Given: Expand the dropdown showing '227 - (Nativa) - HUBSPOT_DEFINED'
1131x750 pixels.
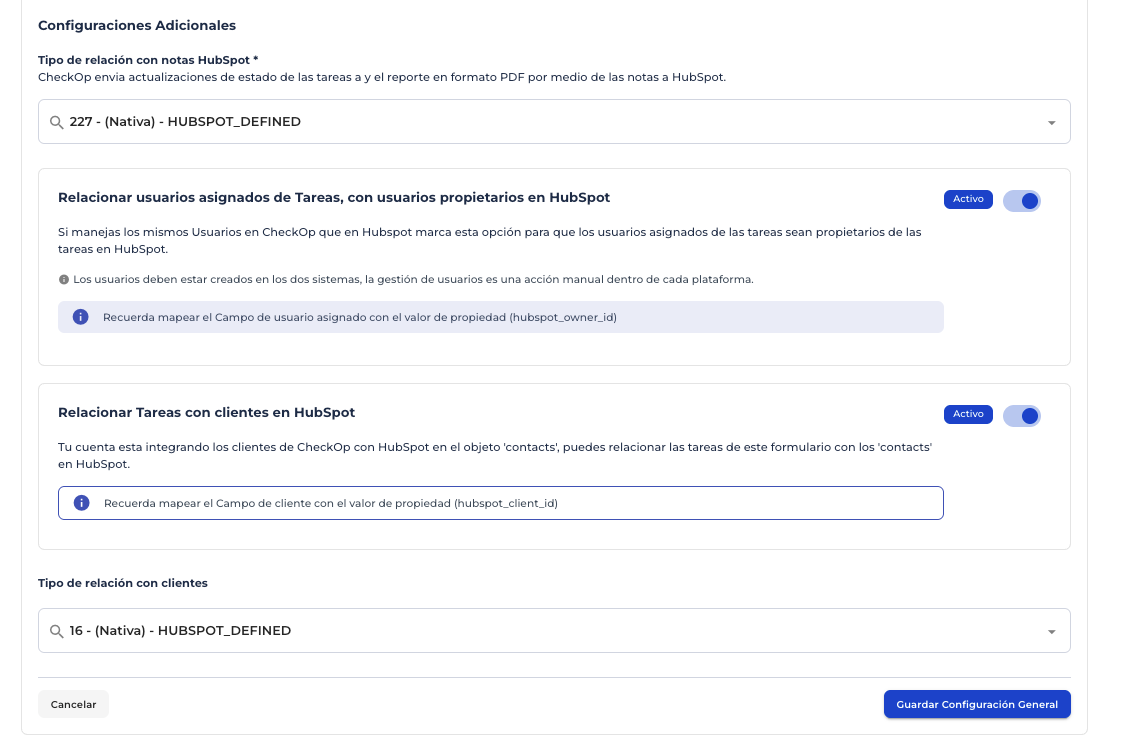Looking at the screenshot, I should (1051, 122).
